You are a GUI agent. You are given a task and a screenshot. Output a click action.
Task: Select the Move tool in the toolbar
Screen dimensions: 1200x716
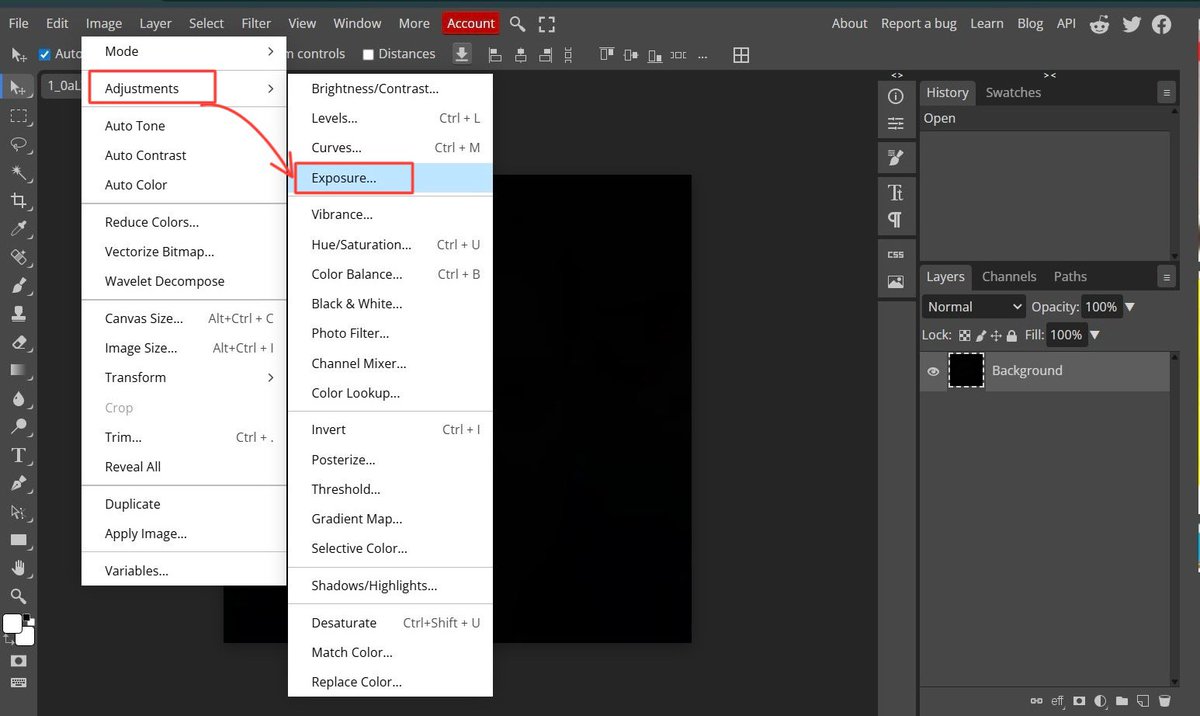(x=18, y=88)
